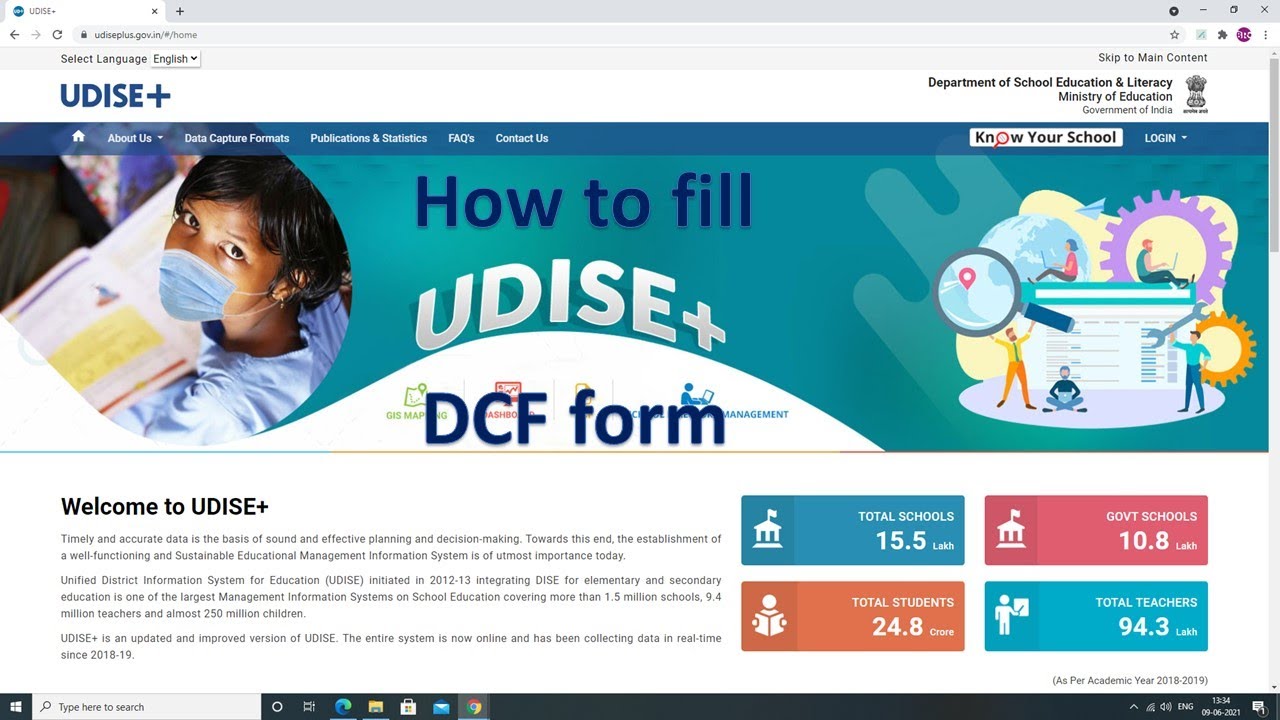Image resolution: width=1280 pixels, height=720 pixels.
Task: View site security via the lock icon
Action: pyautogui.click(x=85, y=34)
